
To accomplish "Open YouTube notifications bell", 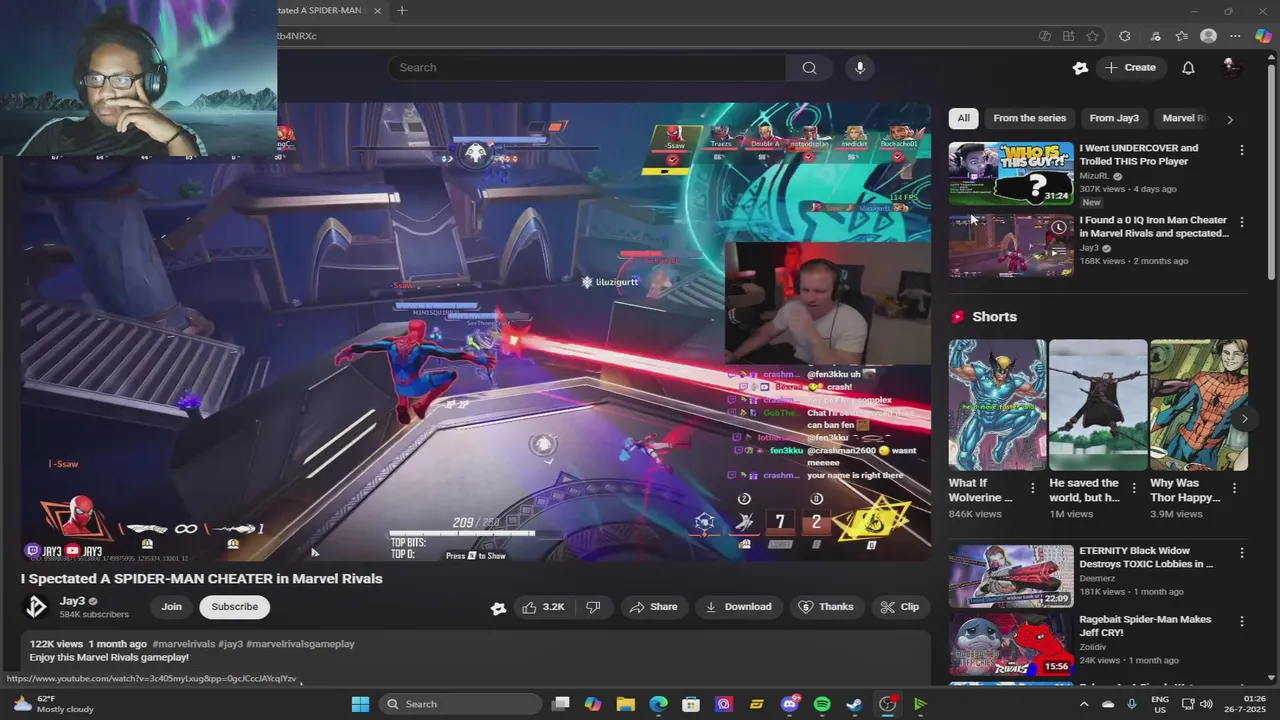I will point(1188,68).
